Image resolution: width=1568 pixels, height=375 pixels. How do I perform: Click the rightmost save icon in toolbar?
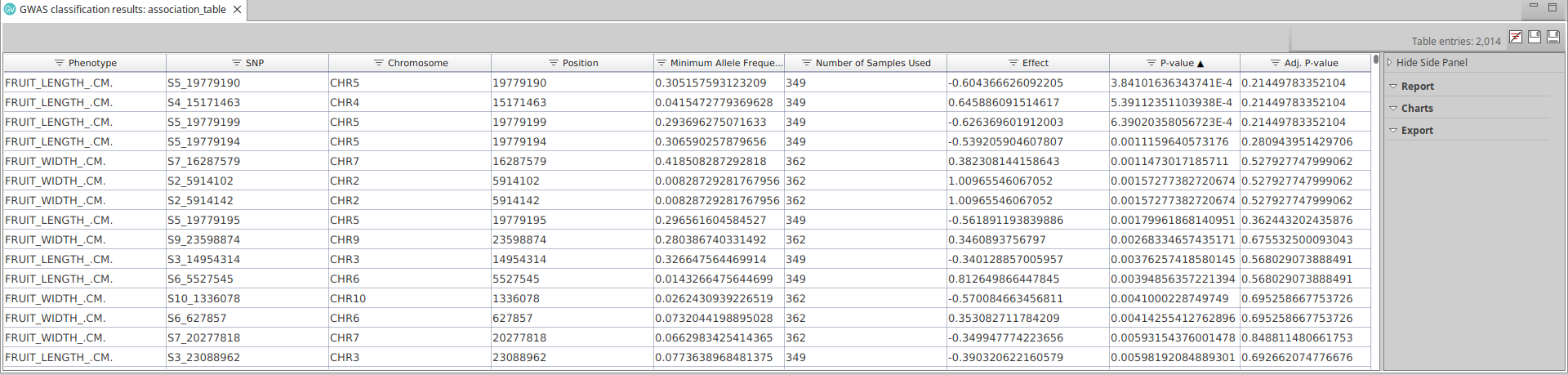(x=1553, y=37)
